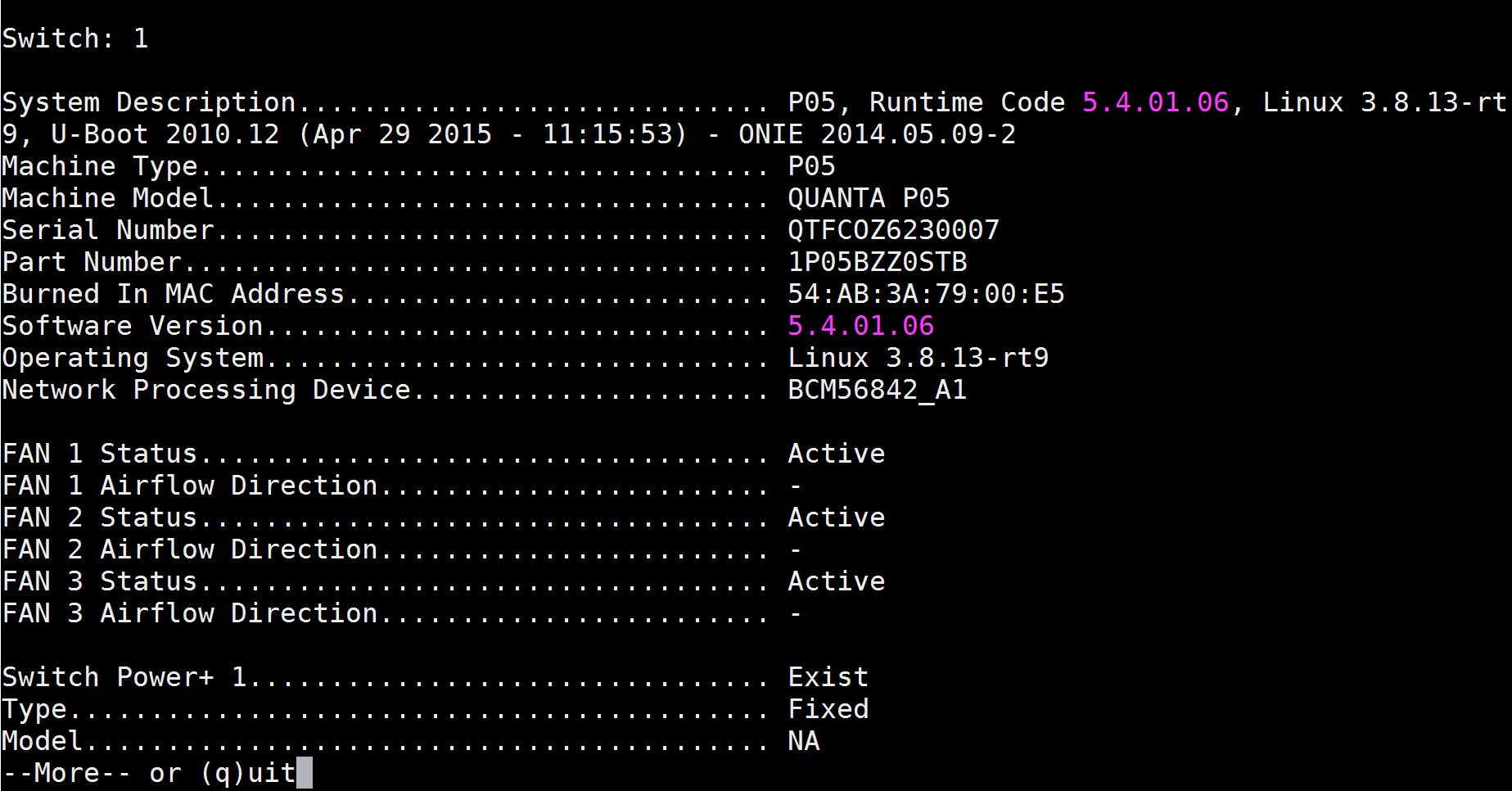Place cursor at the terminal cursor block
Image resolution: width=1512 pixels, height=791 pixels.
point(305,773)
